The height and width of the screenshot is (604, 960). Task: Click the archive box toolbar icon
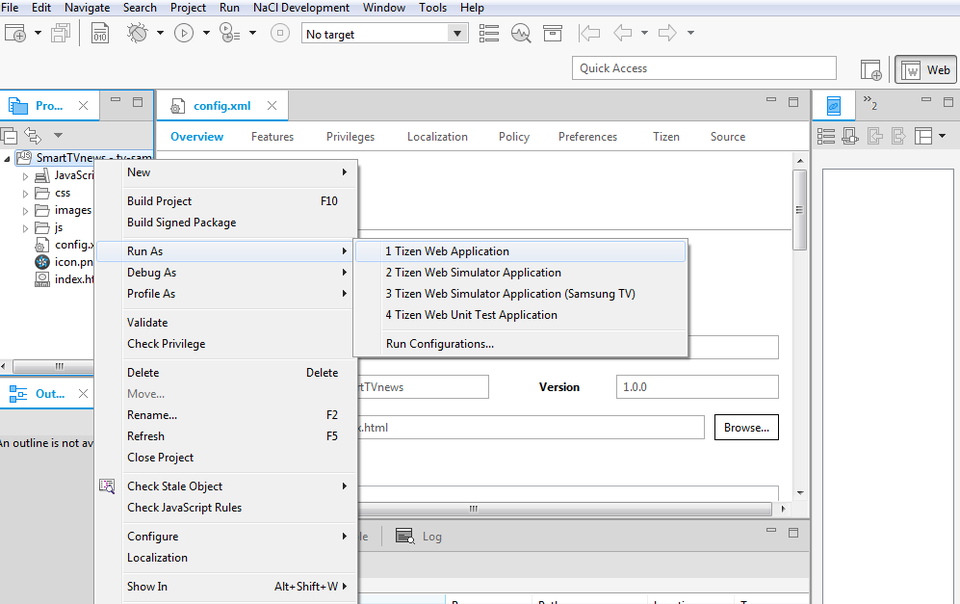[x=552, y=33]
